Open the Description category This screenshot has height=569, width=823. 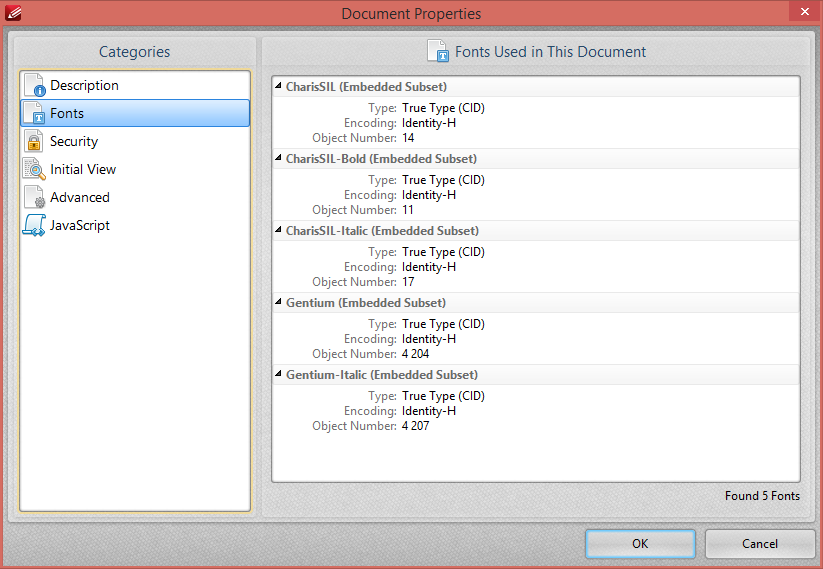click(x=135, y=85)
